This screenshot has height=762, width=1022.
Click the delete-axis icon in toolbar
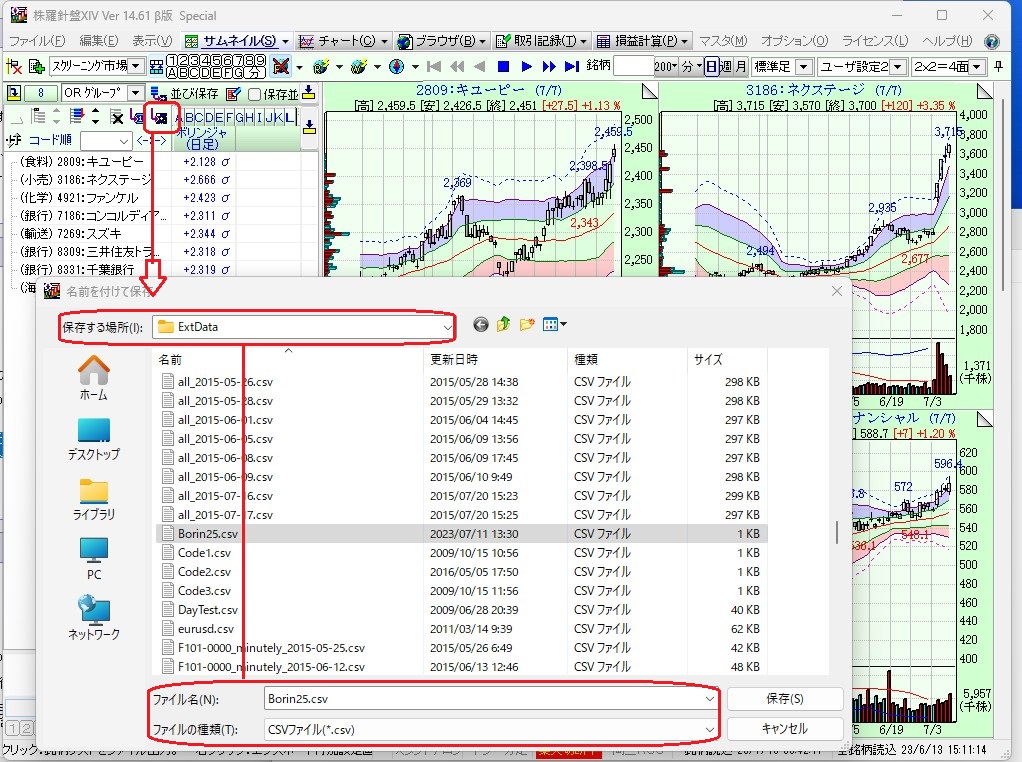click(14, 66)
